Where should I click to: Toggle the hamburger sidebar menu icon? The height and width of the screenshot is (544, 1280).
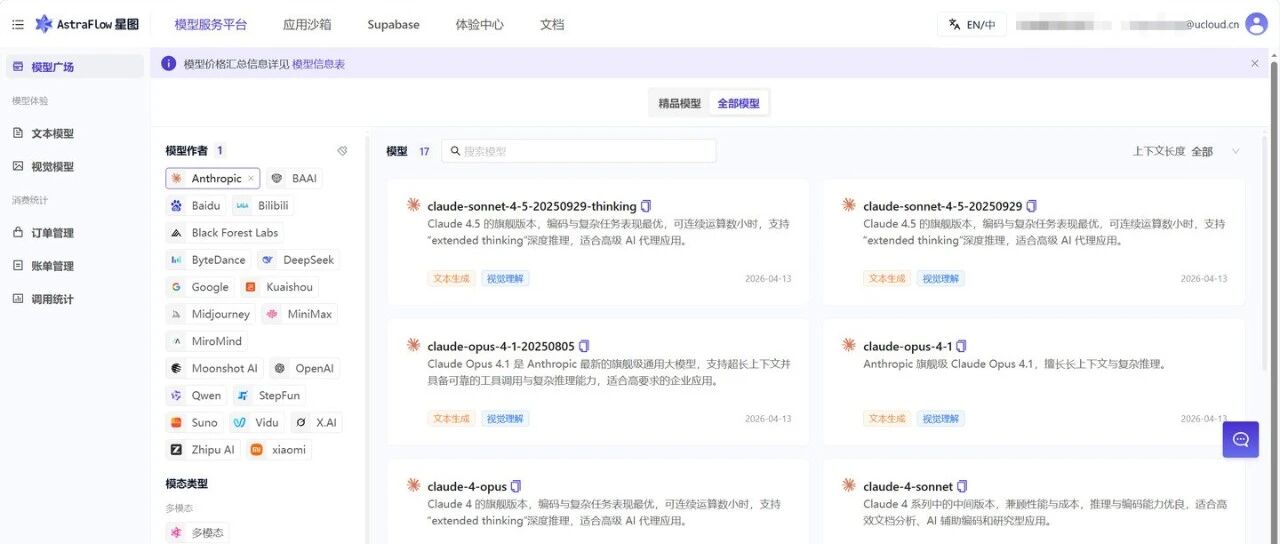click(x=18, y=24)
